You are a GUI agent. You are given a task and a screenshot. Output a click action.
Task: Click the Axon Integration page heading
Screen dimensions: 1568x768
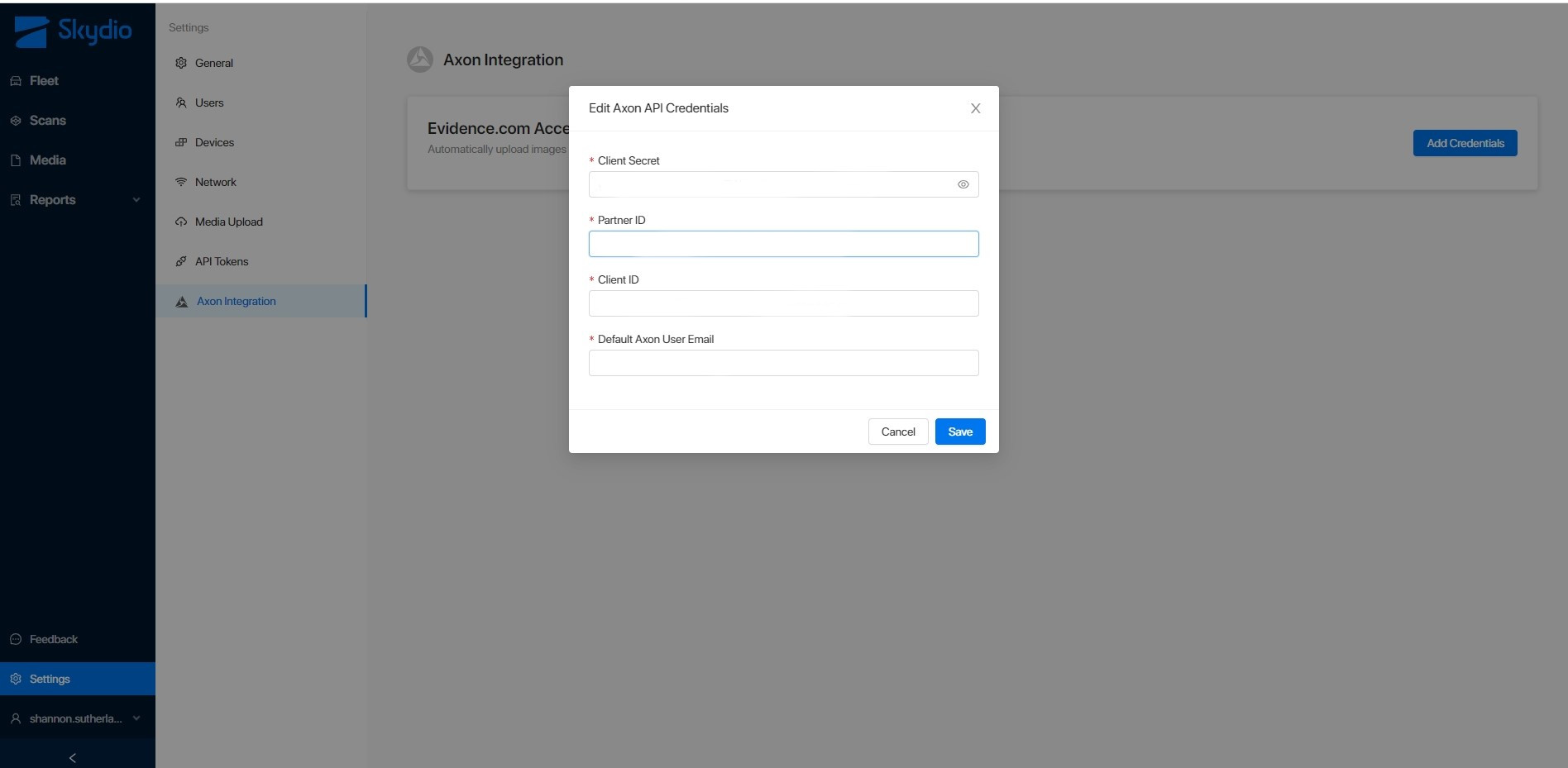(x=503, y=60)
